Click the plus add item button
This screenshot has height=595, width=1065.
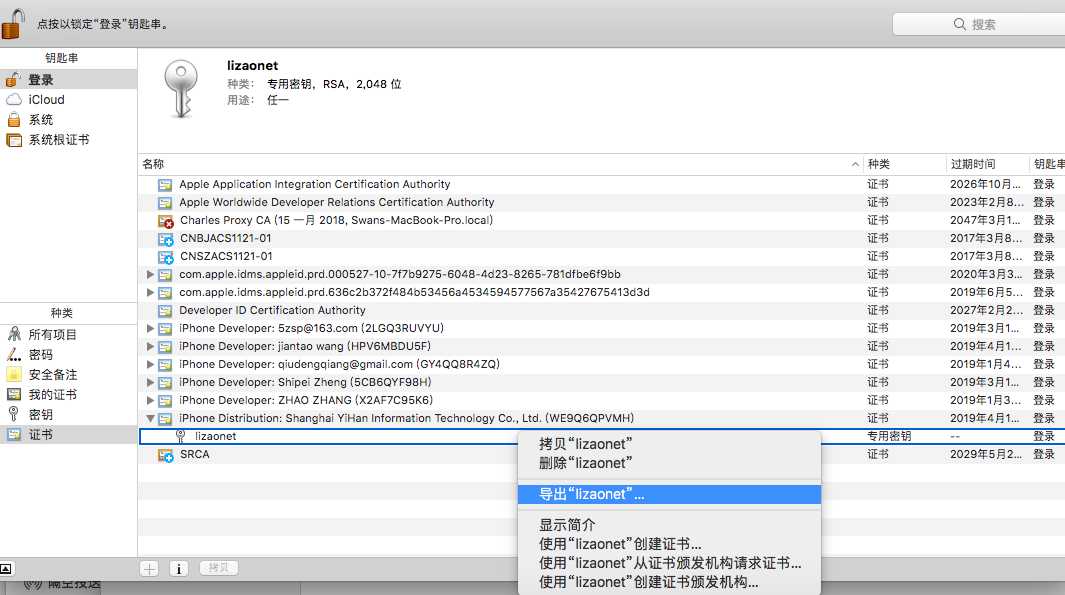click(x=149, y=569)
